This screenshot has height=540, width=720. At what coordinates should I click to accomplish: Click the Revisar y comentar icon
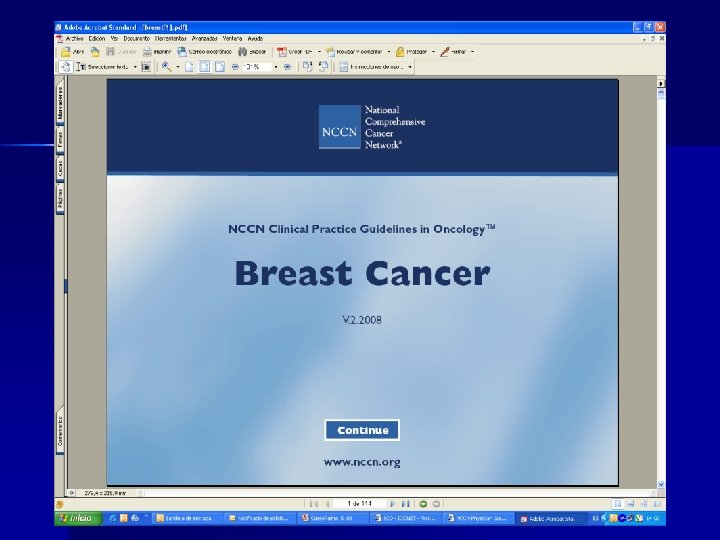pos(330,52)
